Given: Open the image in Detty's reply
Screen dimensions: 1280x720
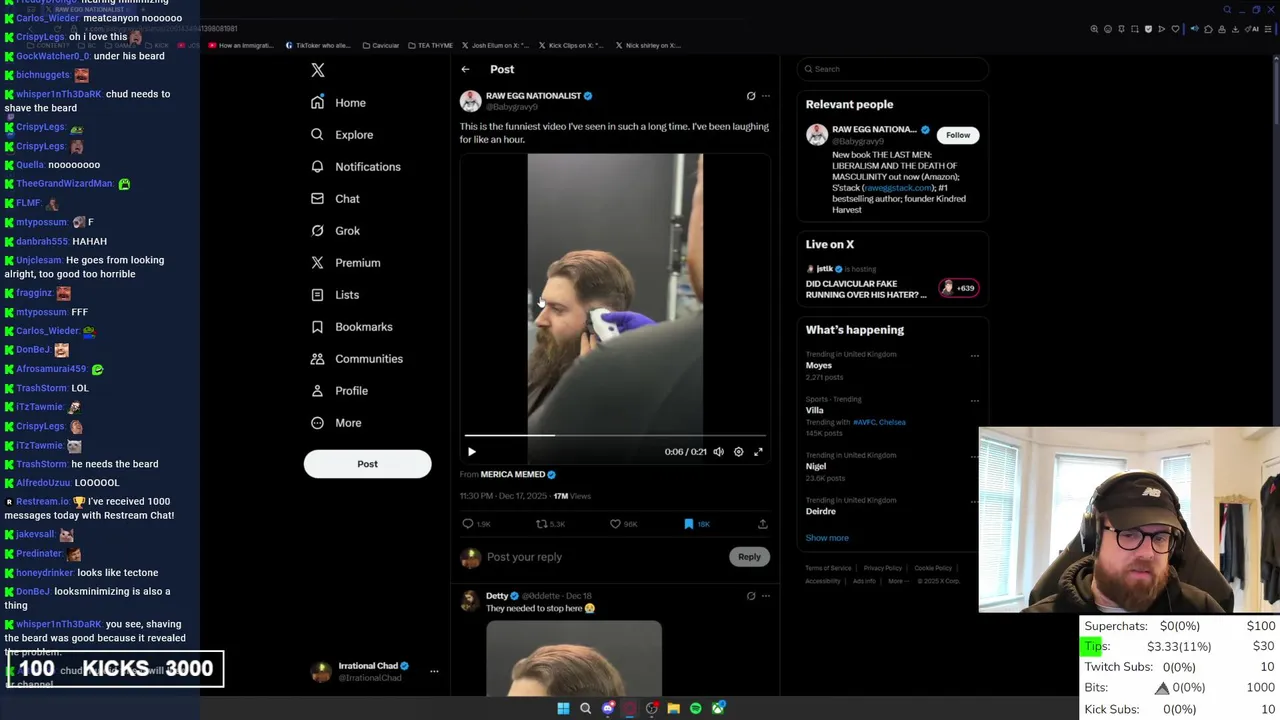Looking at the screenshot, I should coord(574,658).
